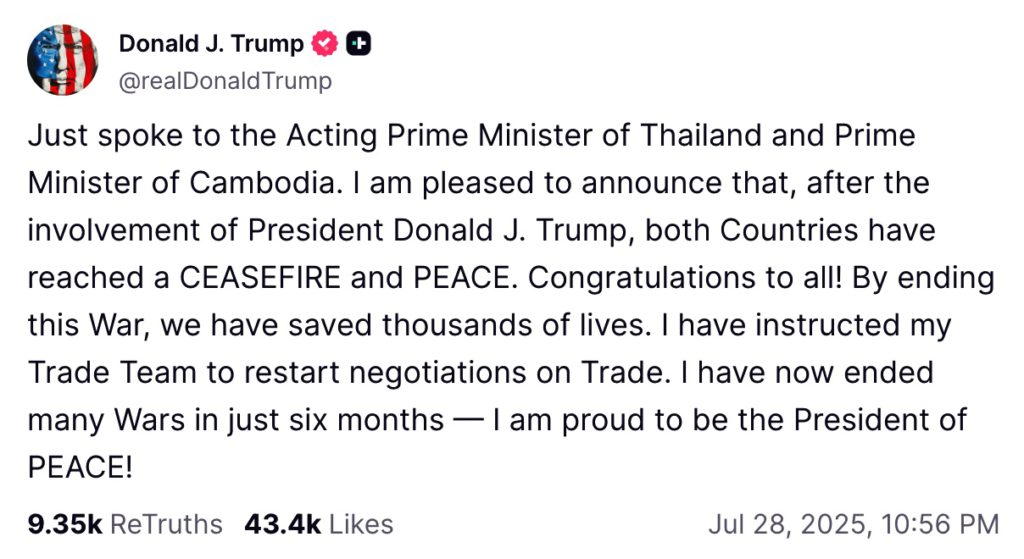The width and height of the screenshot is (1024, 559).
Task: Open the Donald J. Trump display name
Action: pos(211,44)
